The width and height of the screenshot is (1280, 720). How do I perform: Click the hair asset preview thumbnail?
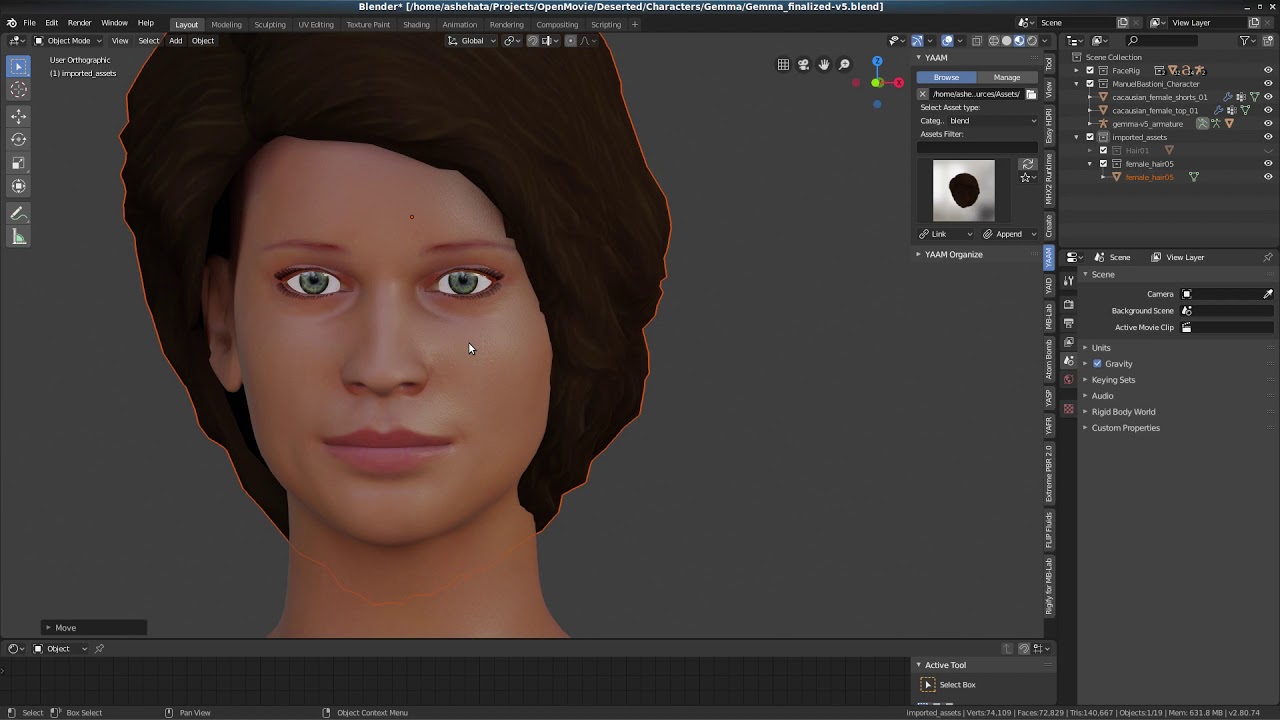click(x=964, y=190)
